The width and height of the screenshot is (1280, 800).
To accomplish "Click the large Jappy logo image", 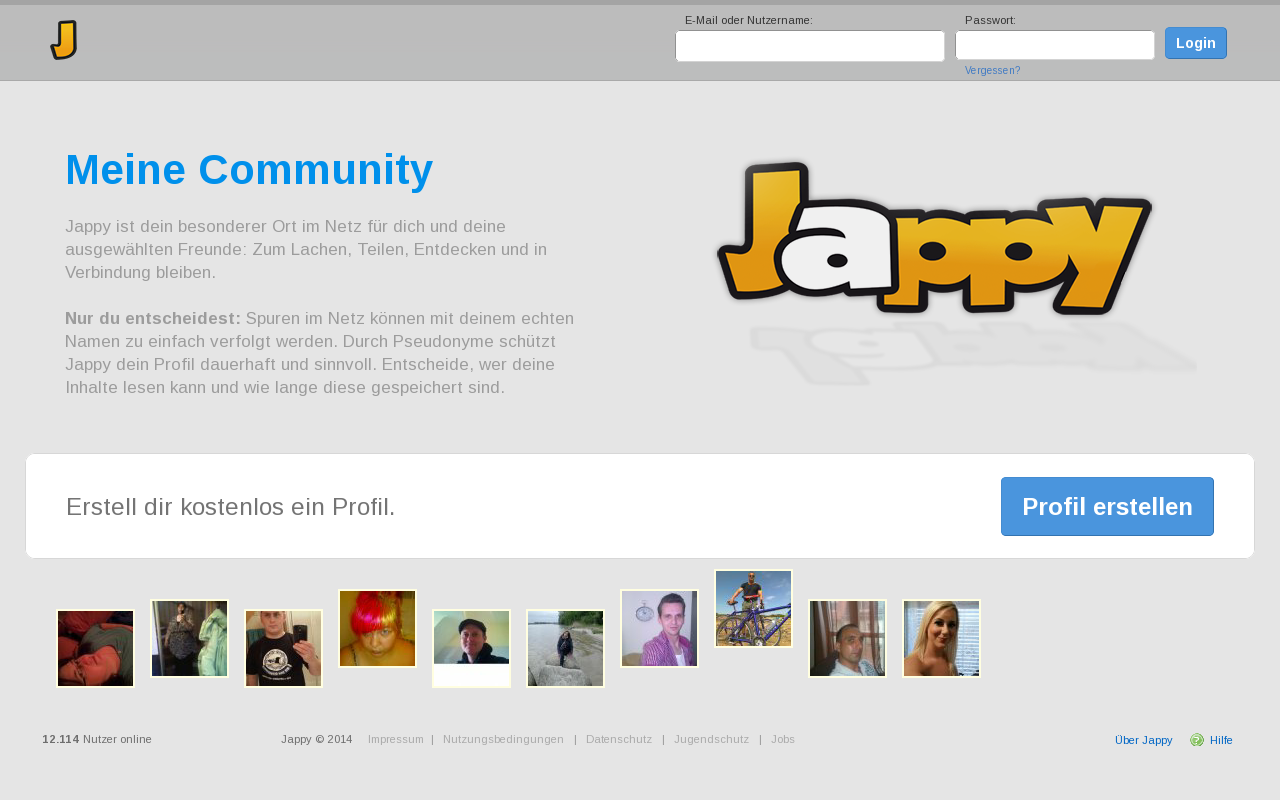I will 935,238.
